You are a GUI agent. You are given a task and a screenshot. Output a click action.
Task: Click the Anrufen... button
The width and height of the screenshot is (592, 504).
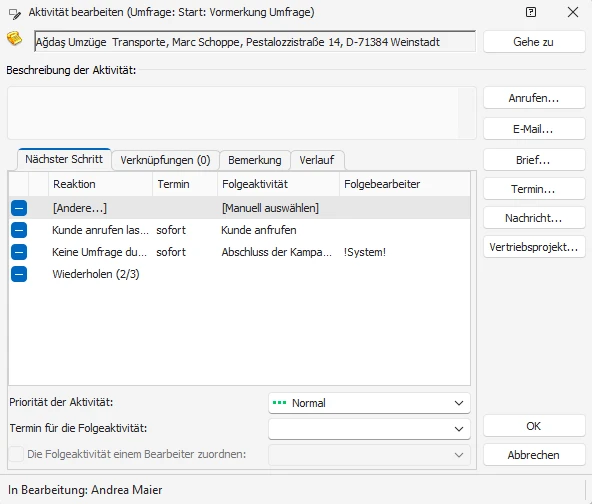click(534, 98)
